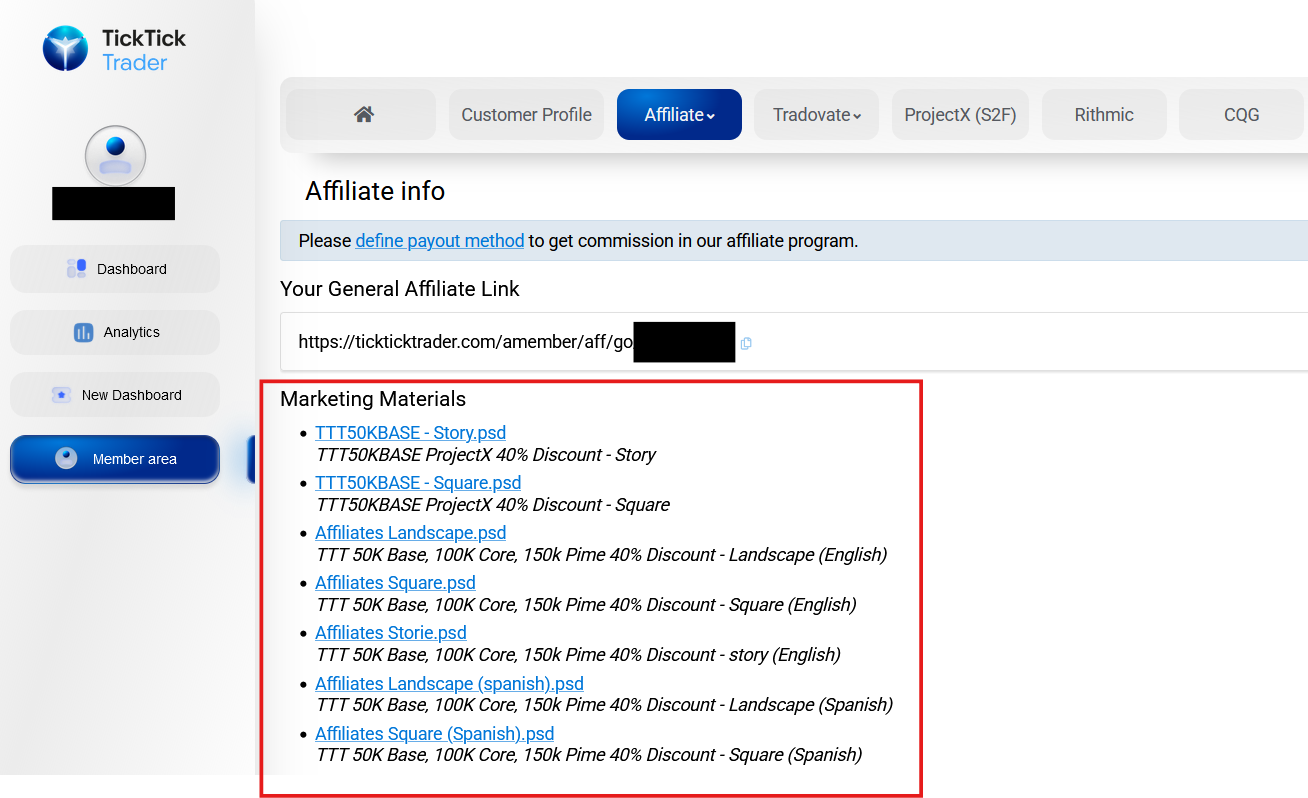Click the TTT50KBASE ProjectX 40% Discount - Square description
The height and width of the screenshot is (798, 1308).
tap(493, 505)
